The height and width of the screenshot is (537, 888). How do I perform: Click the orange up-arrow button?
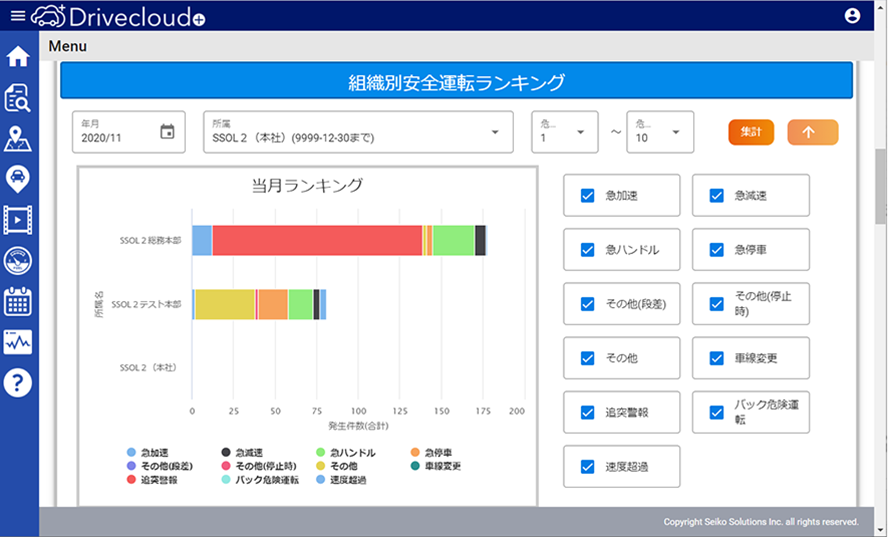(813, 132)
